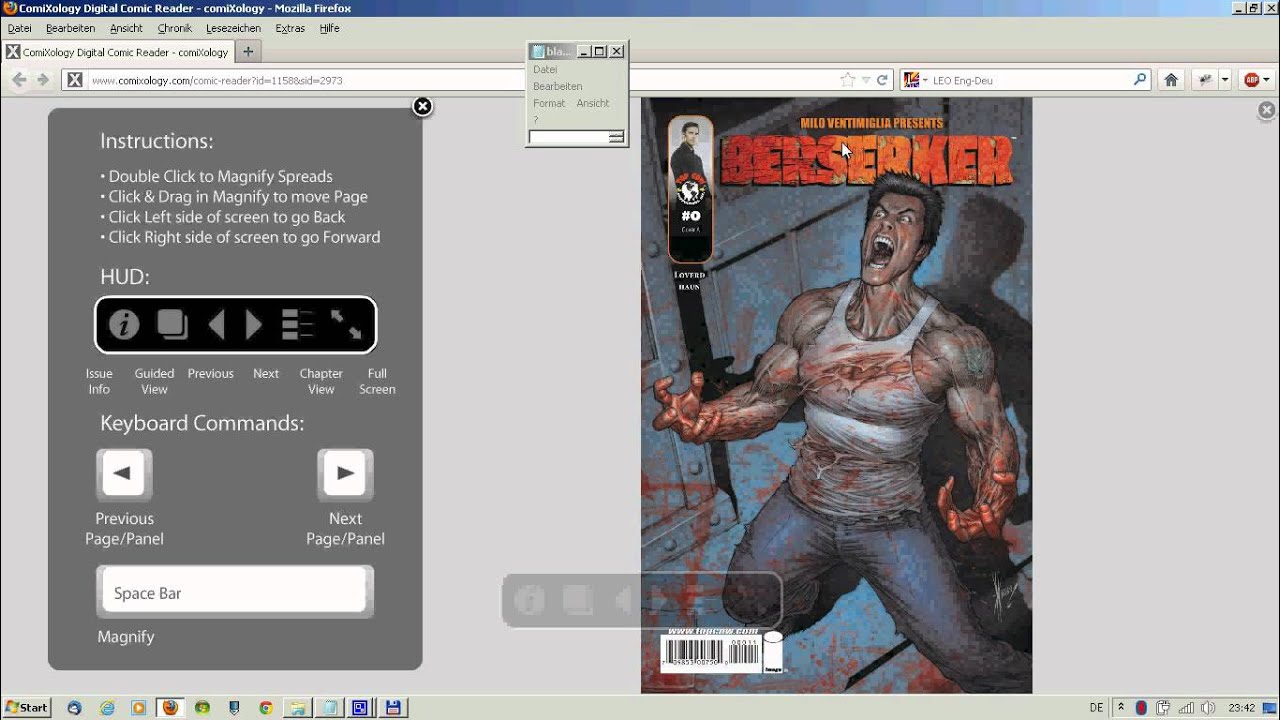
Task: Toggle guided view in faded reader HUD
Action: 578,600
